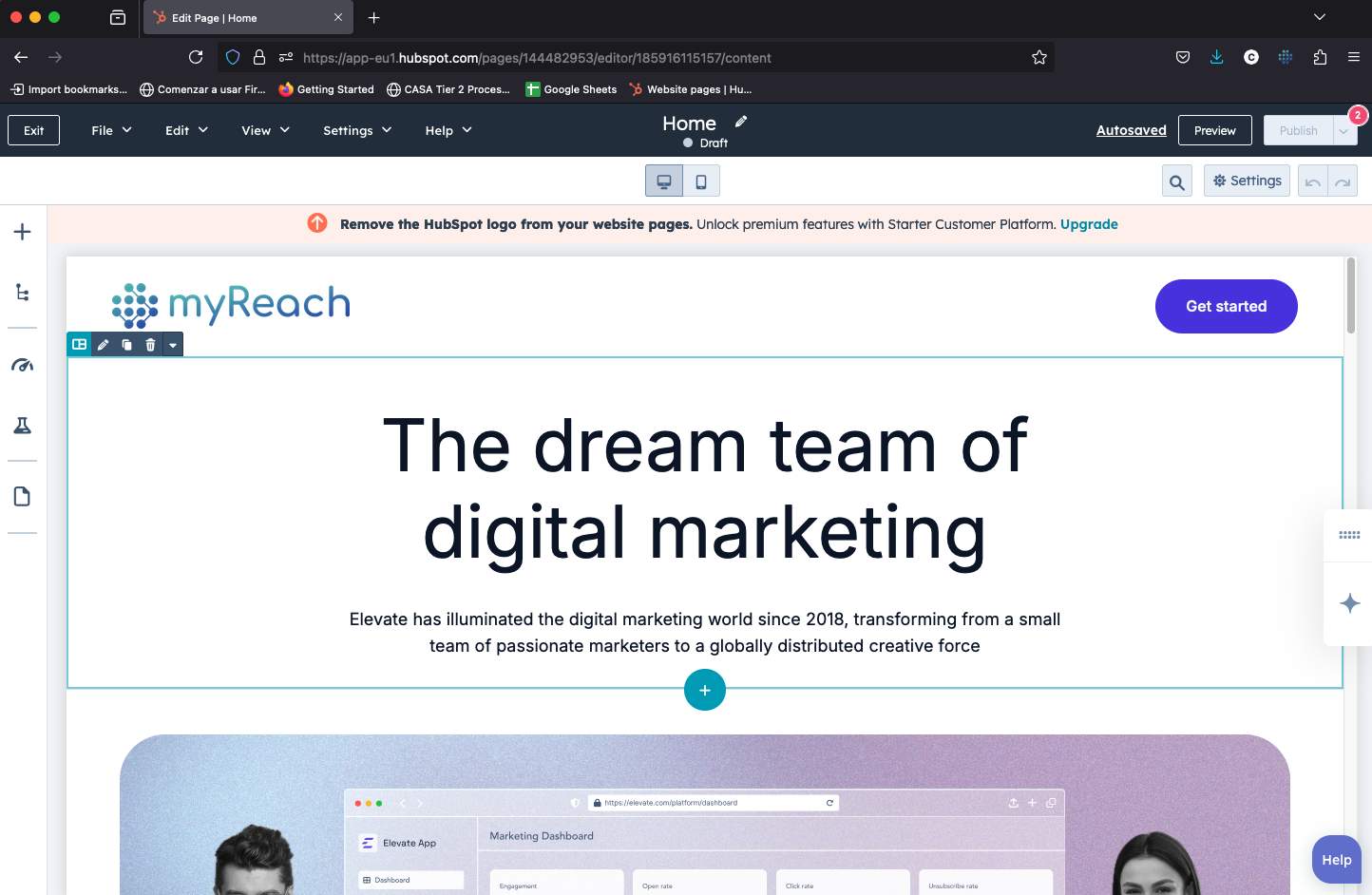The width and height of the screenshot is (1372, 895).
Task: Open the search magnifier in editor toolbar
Action: (x=1176, y=181)
